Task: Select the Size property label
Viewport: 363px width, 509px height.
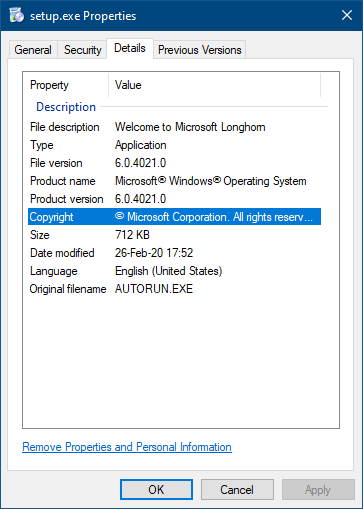Action: [x=40, y=235]
